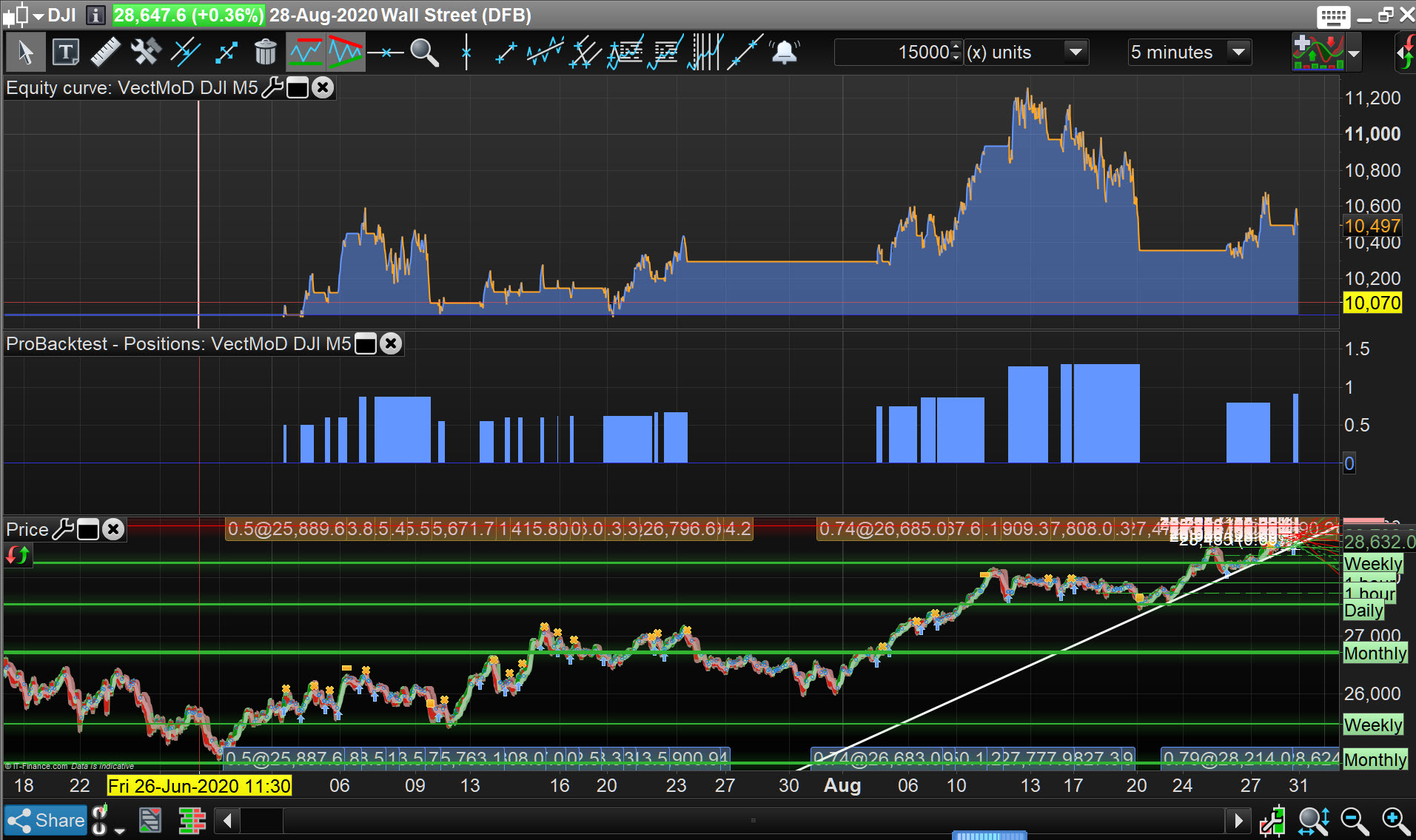The image size is (1416, 840).
Task: Open the hammer and wrench drawing tools
Action: 145,53
